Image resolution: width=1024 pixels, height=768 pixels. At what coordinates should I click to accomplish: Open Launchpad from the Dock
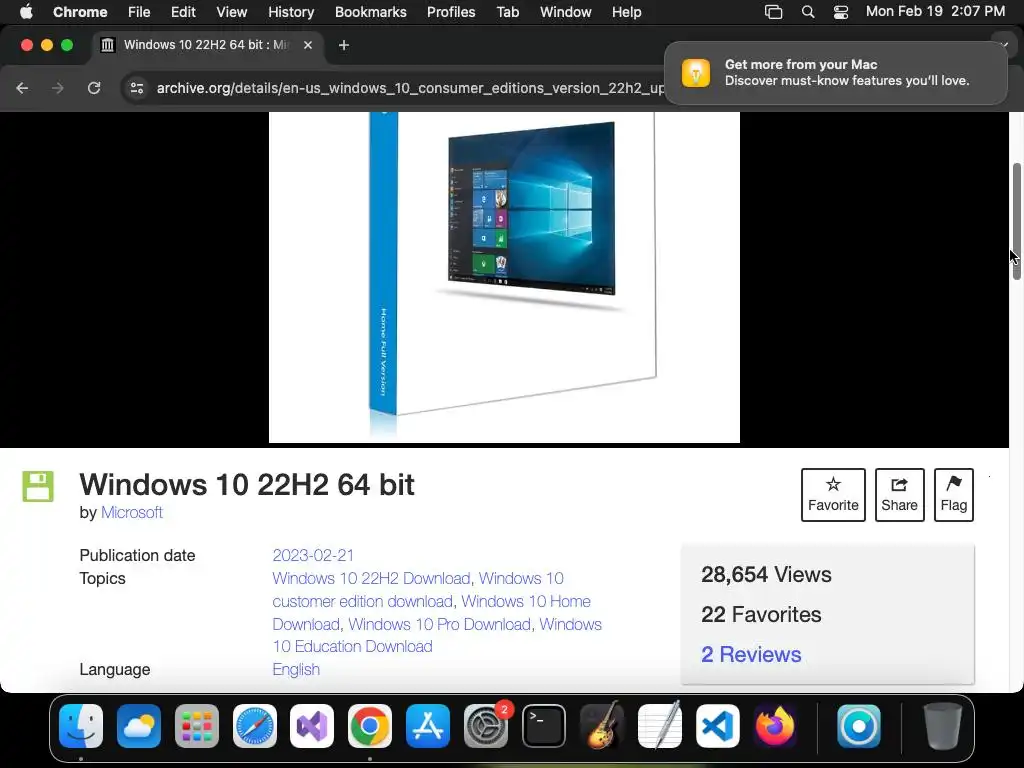pyautogui.click(x=197, y=726)
